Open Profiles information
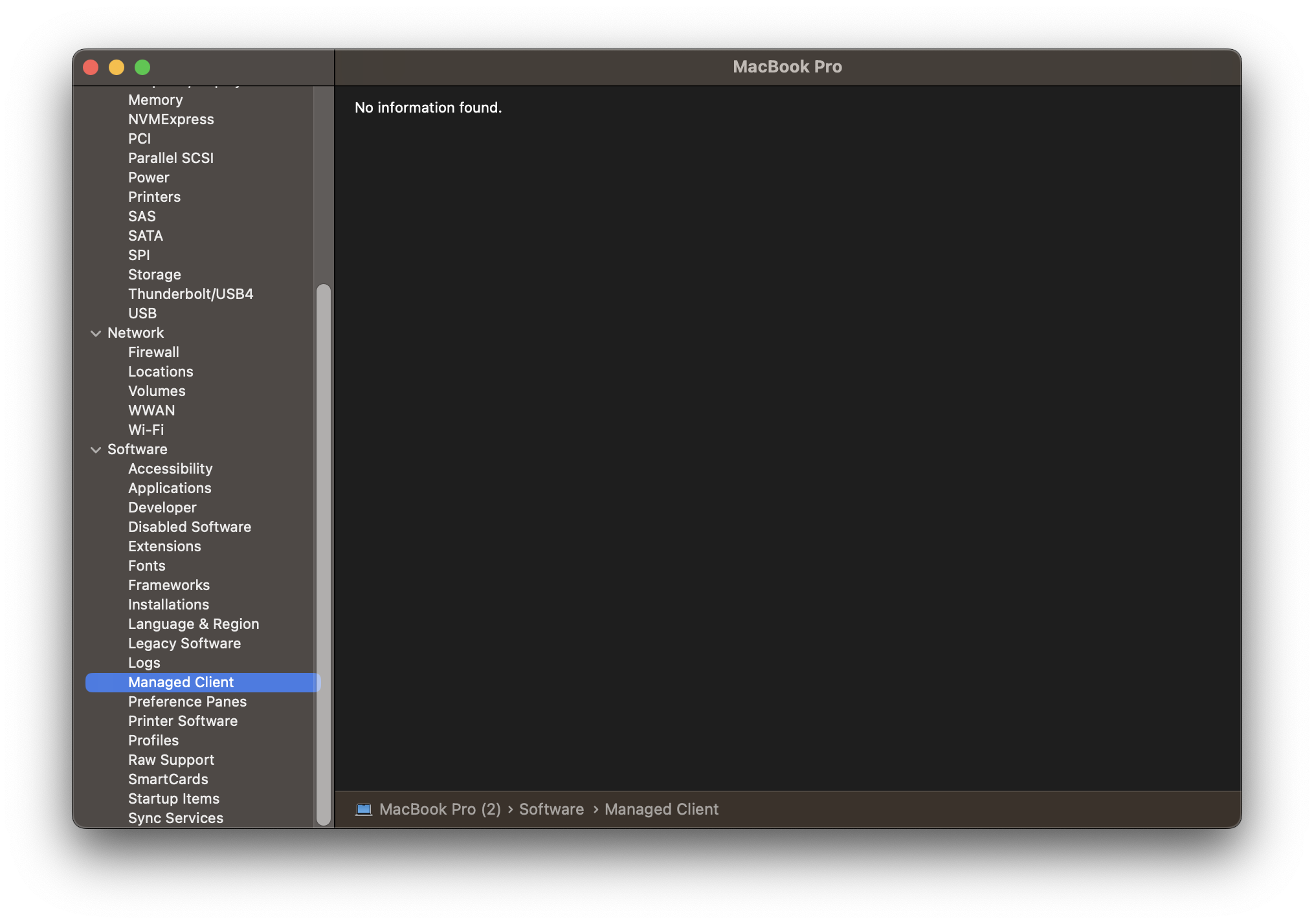 pyautogui.click(x=153, y=741)
